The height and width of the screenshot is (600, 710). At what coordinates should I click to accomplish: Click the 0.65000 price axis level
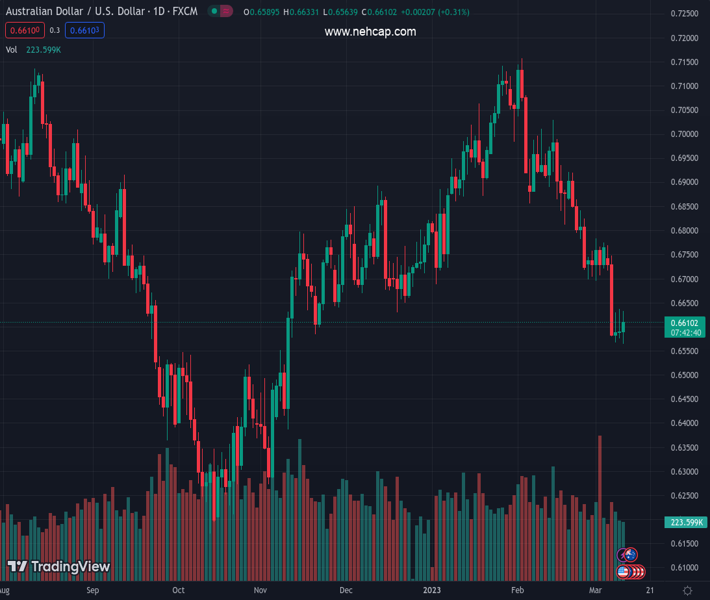click(685, 376)
